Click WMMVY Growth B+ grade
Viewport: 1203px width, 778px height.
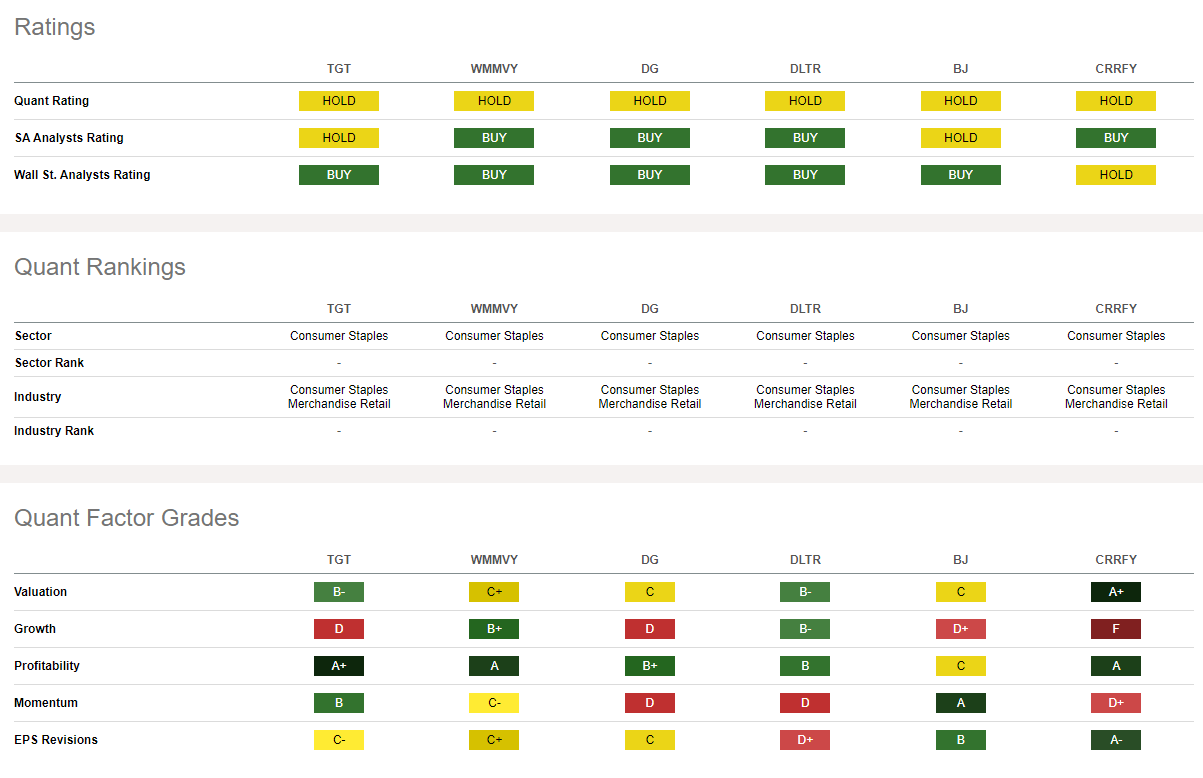[494, 629]
